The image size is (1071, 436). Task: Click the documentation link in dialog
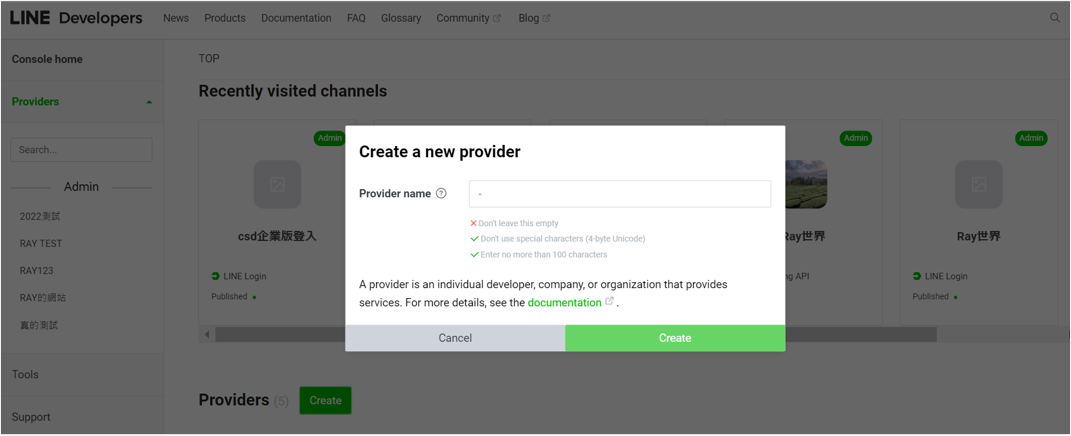tap(565, 302)
